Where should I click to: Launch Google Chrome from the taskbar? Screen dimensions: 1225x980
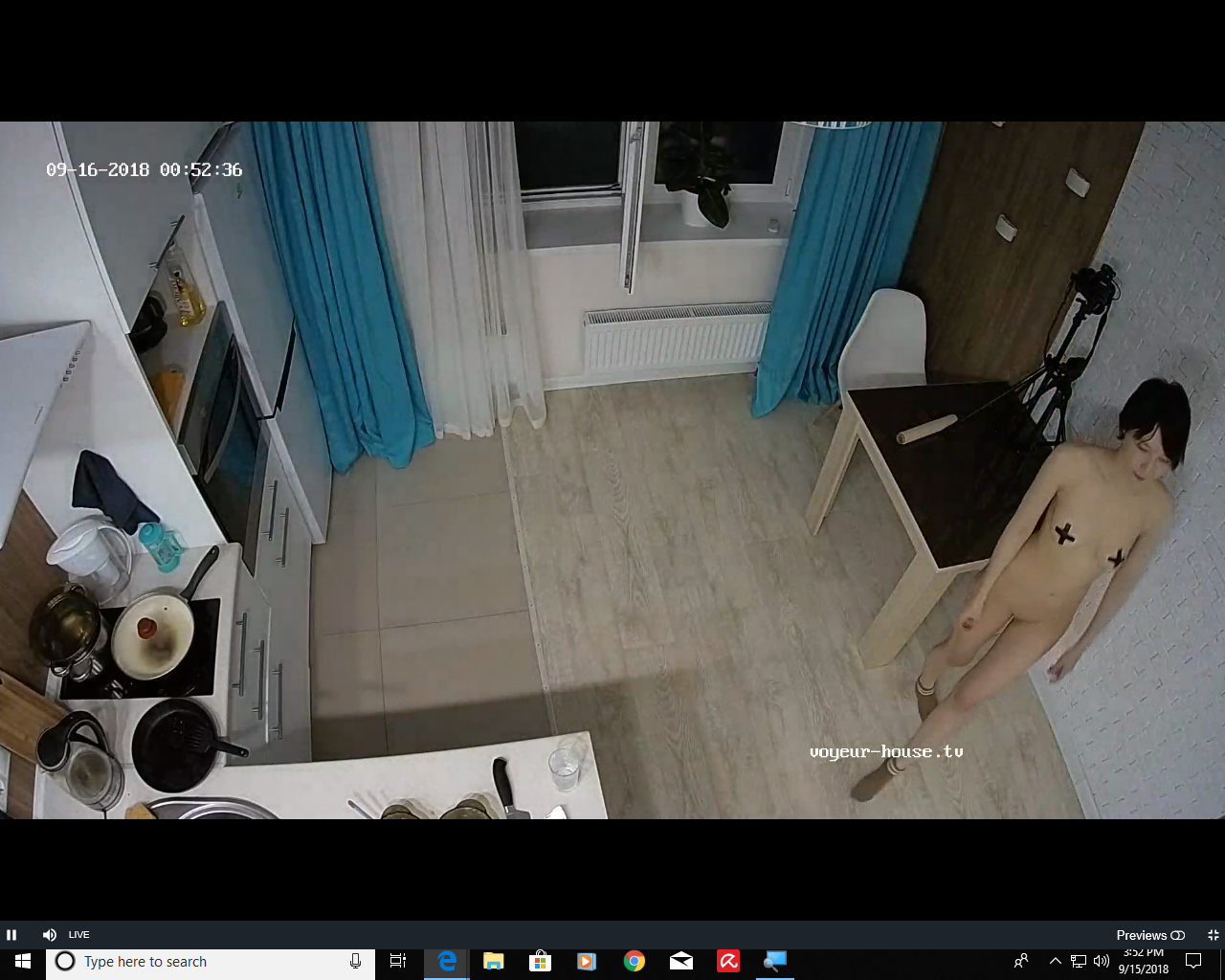[x=634, y=962]
